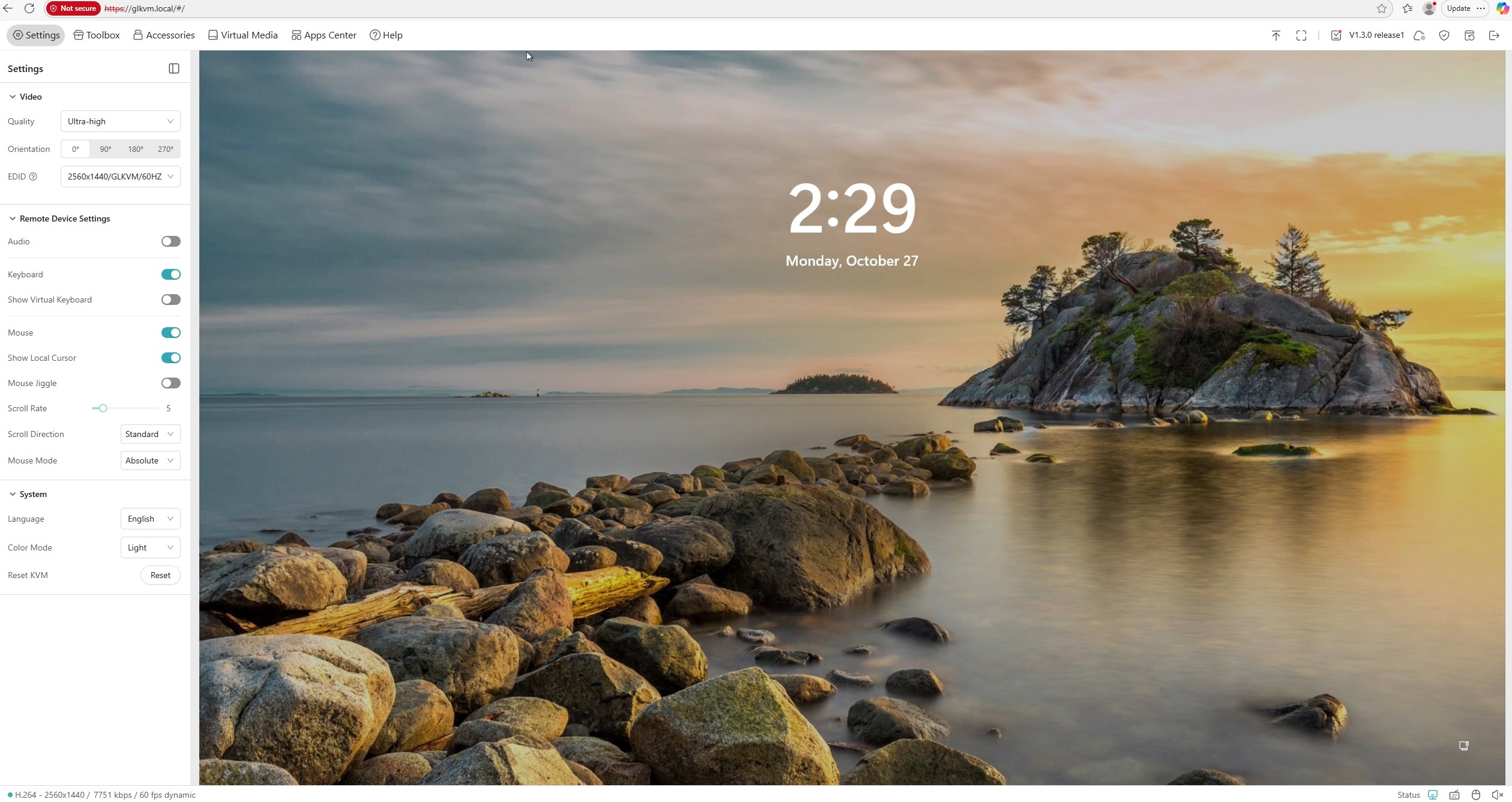Open the security shield icon
The height and width of the screenshot is (802, 1512).
pos(1444,35)
